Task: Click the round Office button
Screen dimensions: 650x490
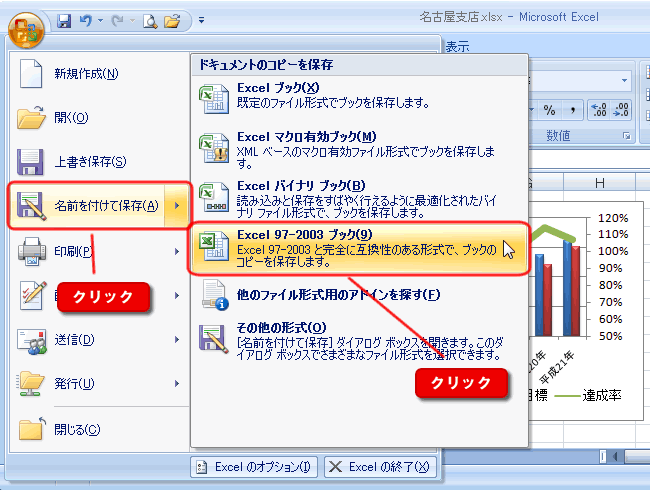Action: point(26,31)
